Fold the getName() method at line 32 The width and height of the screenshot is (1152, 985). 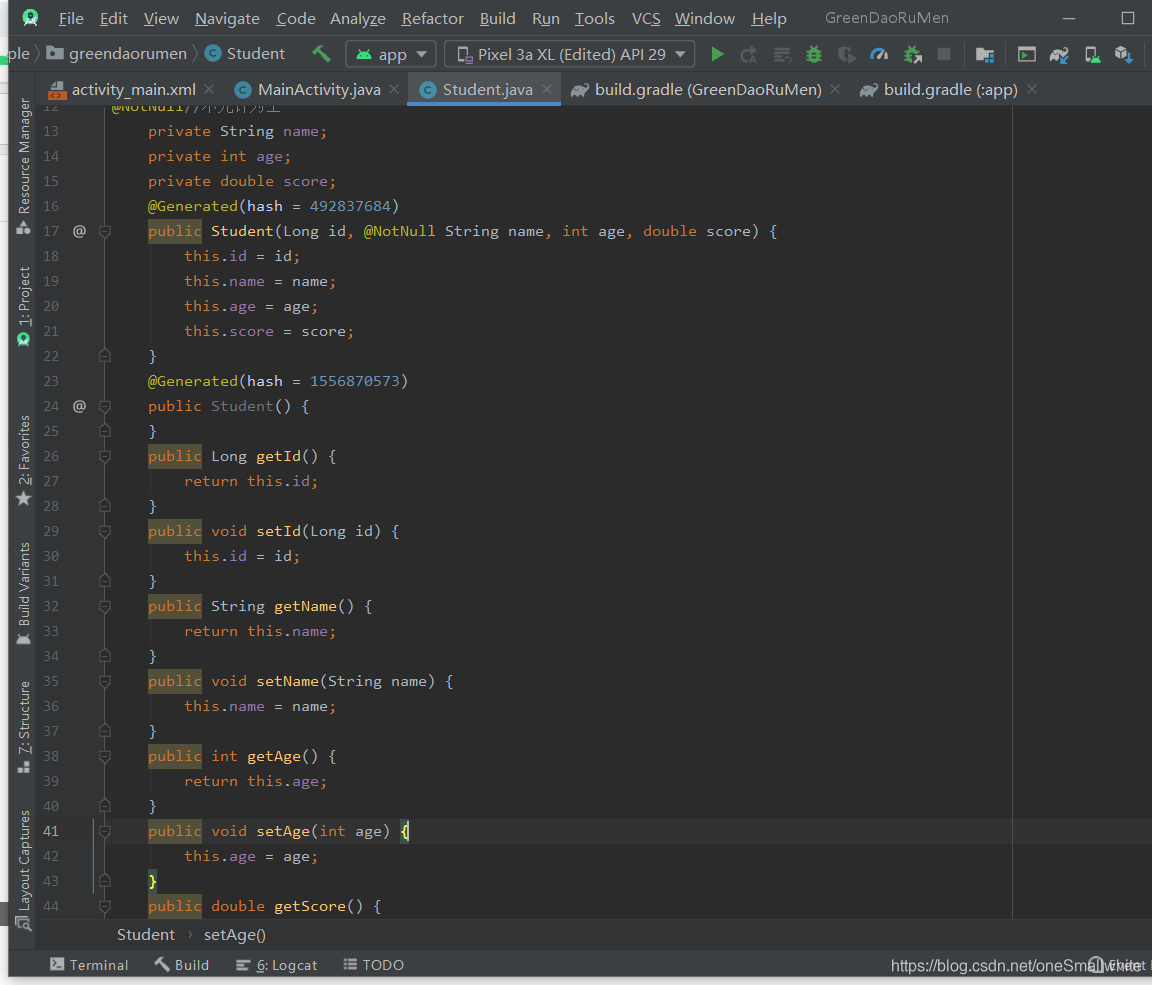pyautogui.click(x=105, y=606)
